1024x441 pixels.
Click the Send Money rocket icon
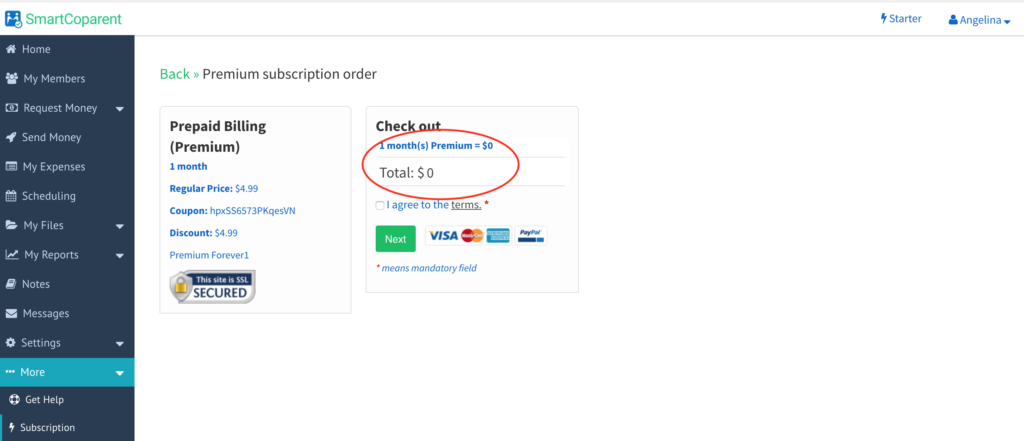coord(10,137)
